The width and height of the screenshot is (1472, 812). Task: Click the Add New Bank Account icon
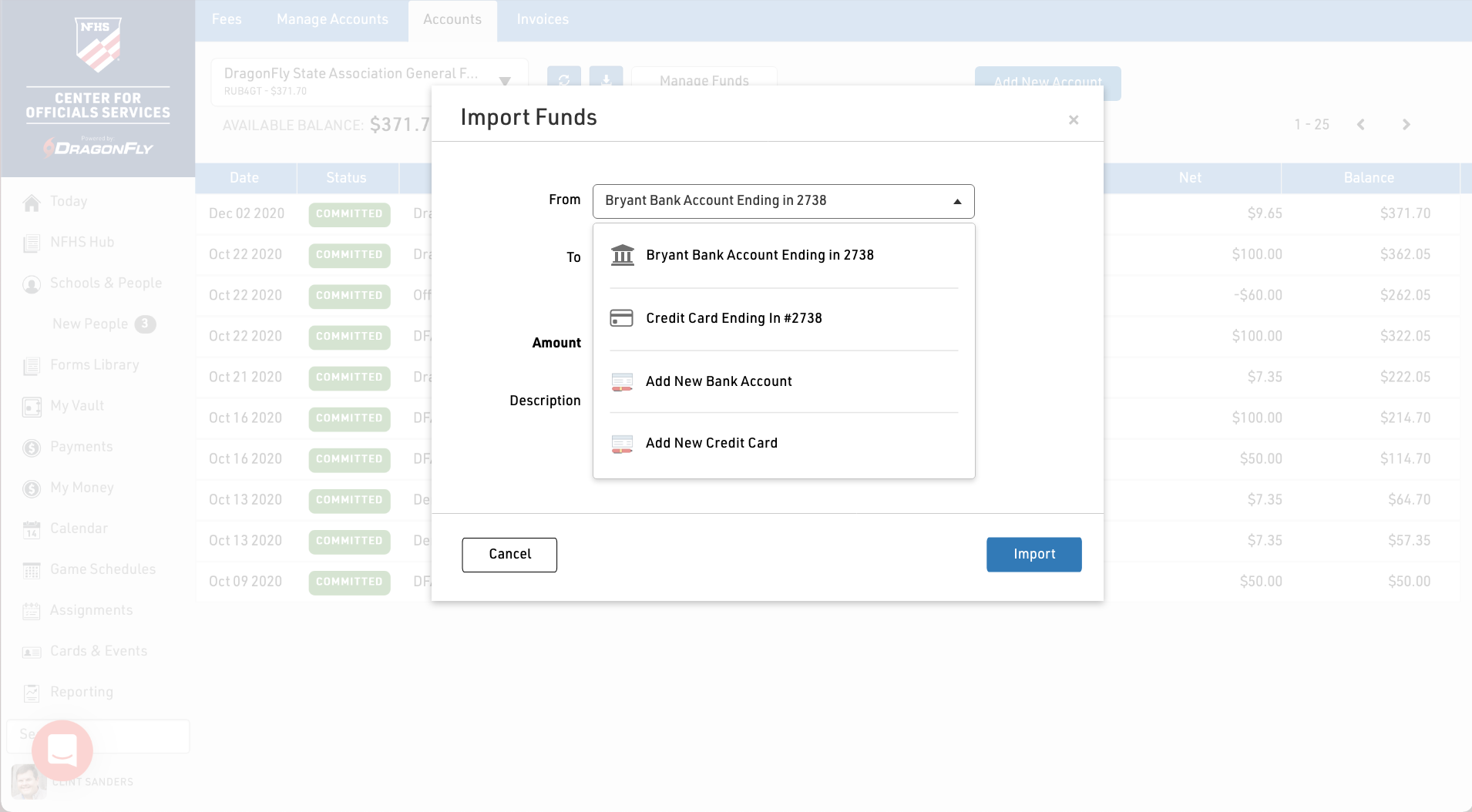pyautogui.click(x=622, y=381)
